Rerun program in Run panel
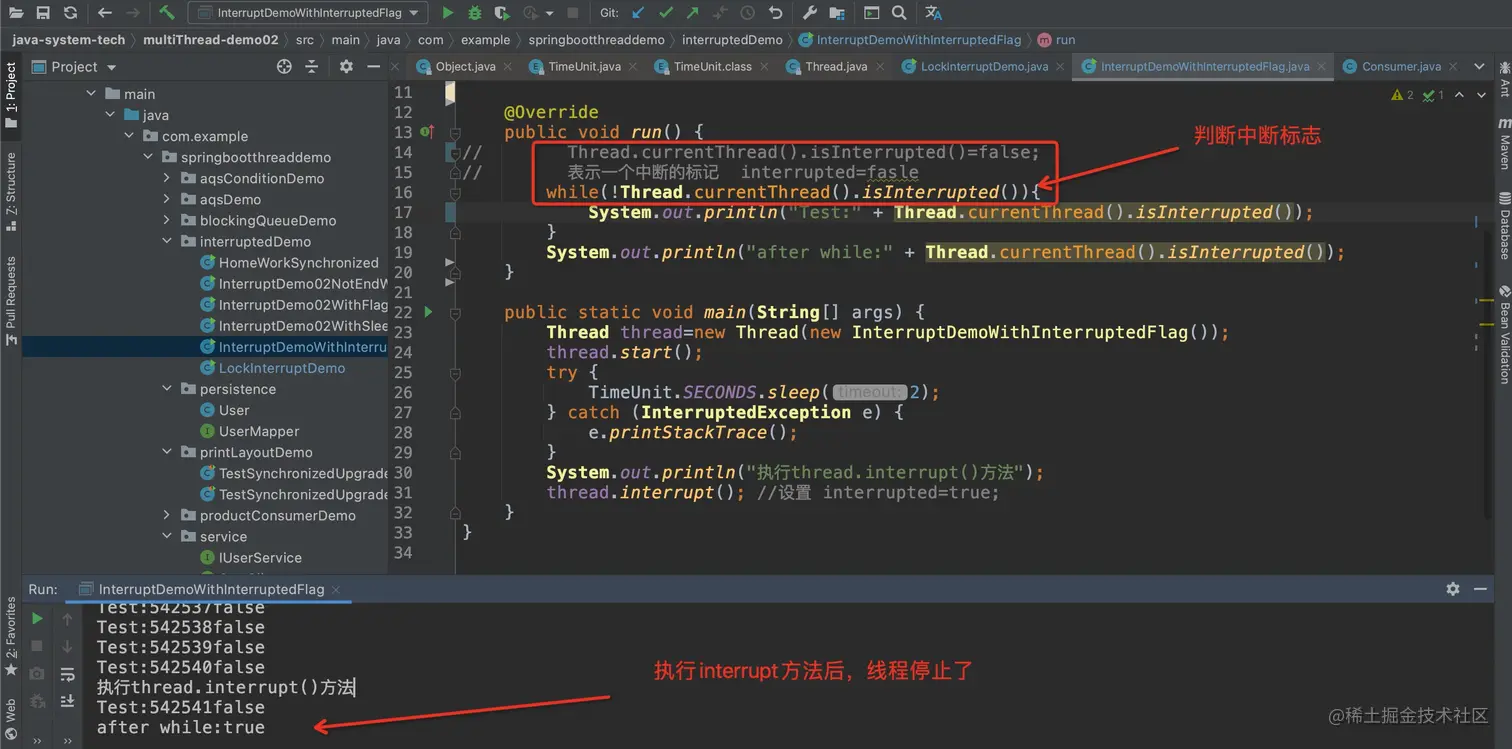Image resolution: width=1512 pixels, height=749 pixels. tap(38, 619)
